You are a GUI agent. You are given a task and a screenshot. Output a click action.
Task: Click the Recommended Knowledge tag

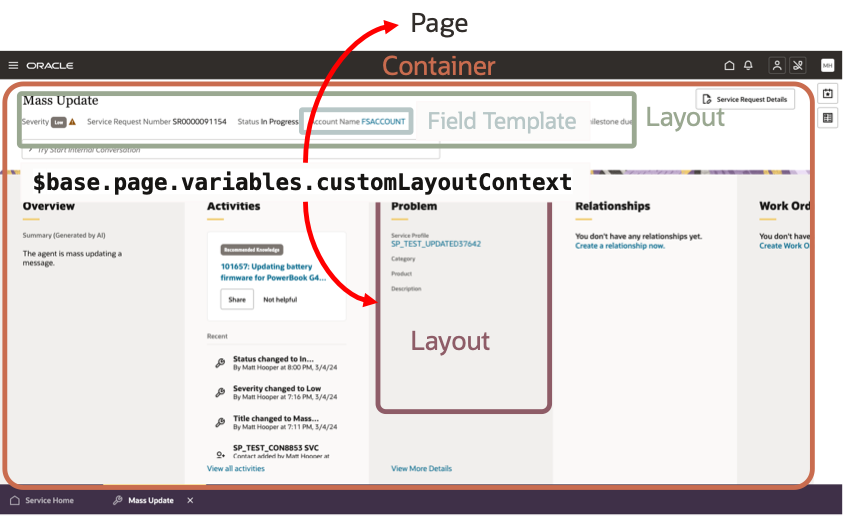[x=252, y=250]
